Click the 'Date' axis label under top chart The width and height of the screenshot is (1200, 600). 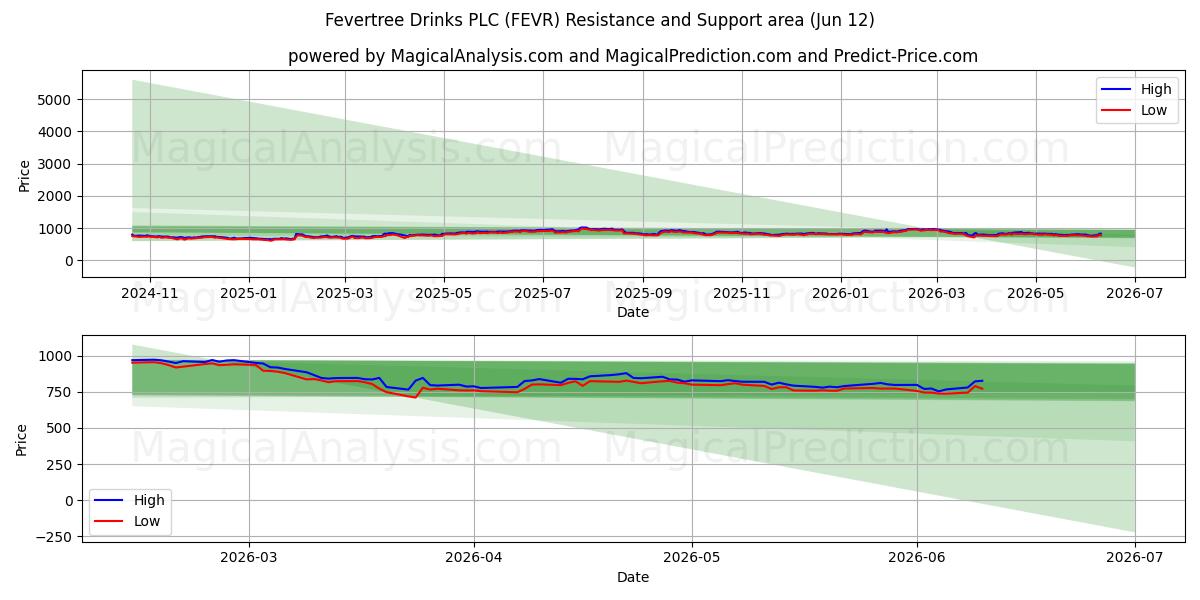tap(633, 312)
